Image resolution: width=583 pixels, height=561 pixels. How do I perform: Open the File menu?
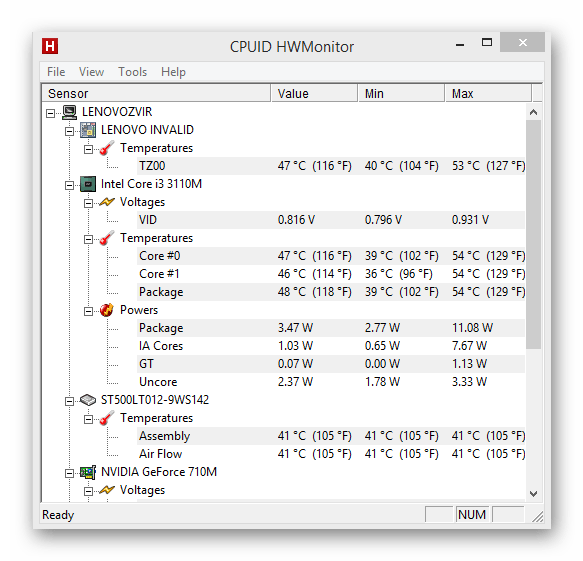[56, 72]
